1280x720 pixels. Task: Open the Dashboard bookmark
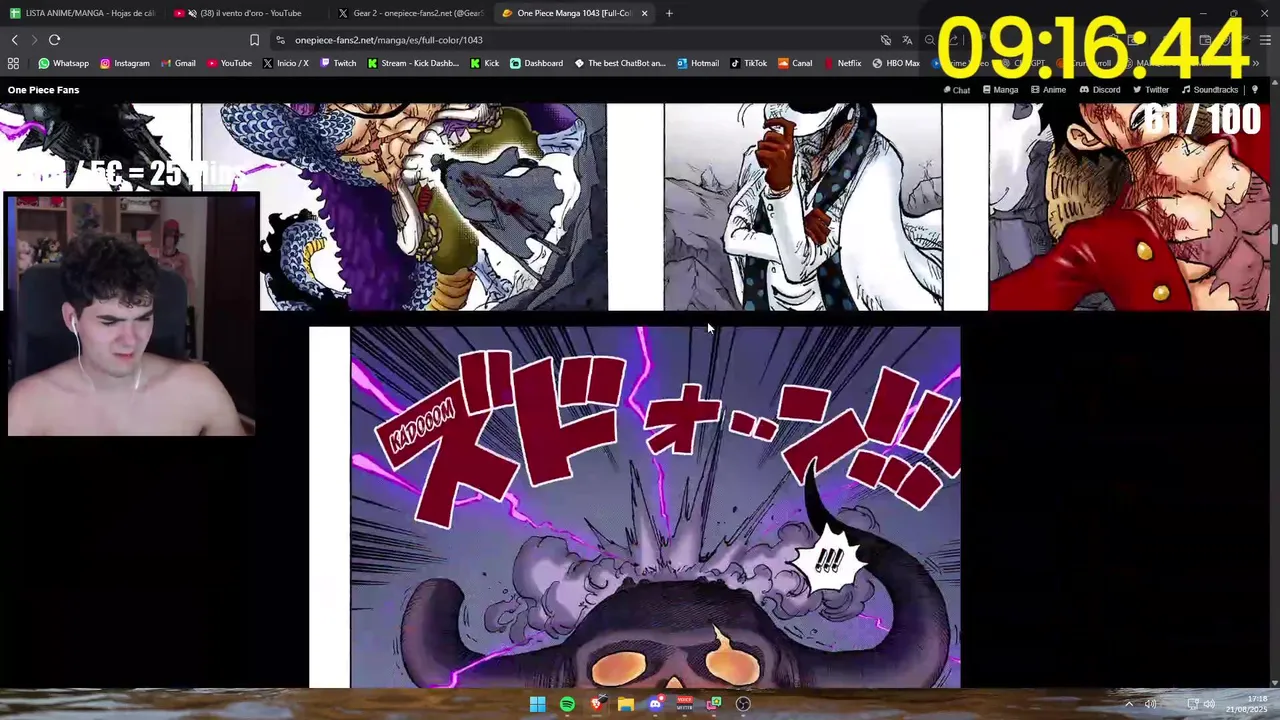(536, 63)
